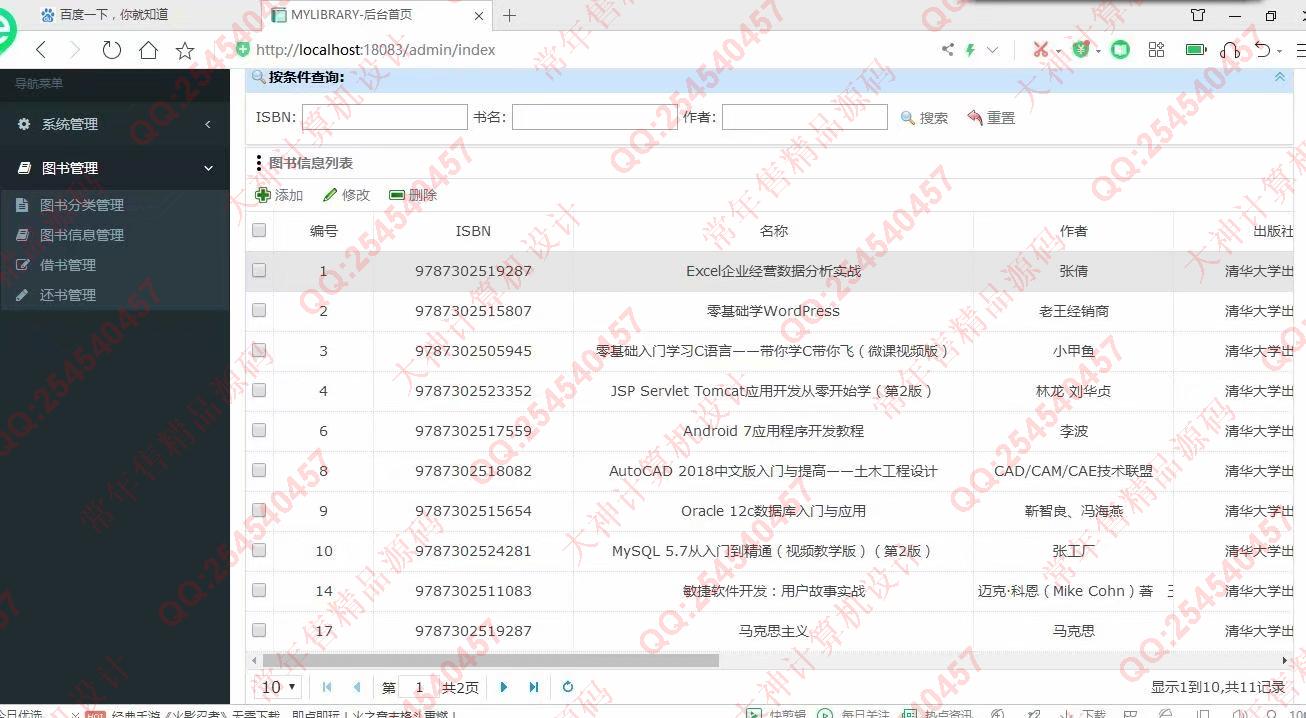Check the row for 零基础学WordPress
The image size is (1306, 718).
tap(259, 310)
